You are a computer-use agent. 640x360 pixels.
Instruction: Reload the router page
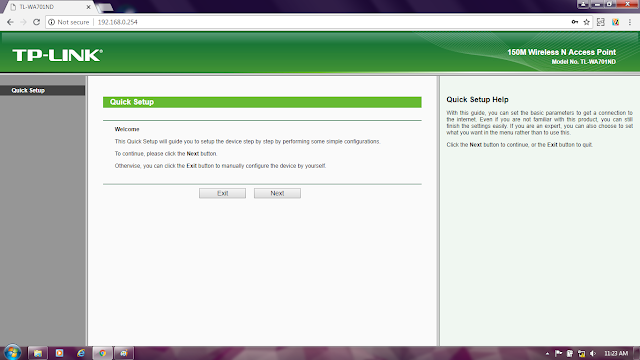(36, 22)
